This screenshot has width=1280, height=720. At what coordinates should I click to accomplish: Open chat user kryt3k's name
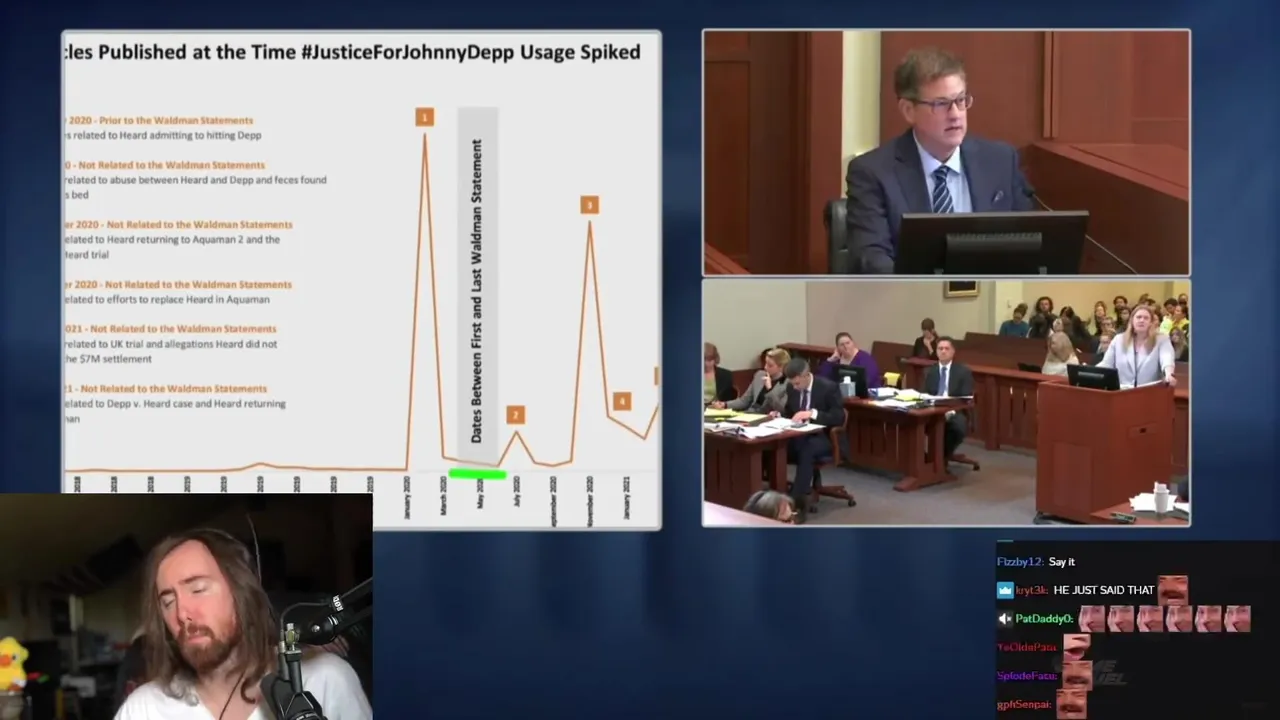point(1032,590)
